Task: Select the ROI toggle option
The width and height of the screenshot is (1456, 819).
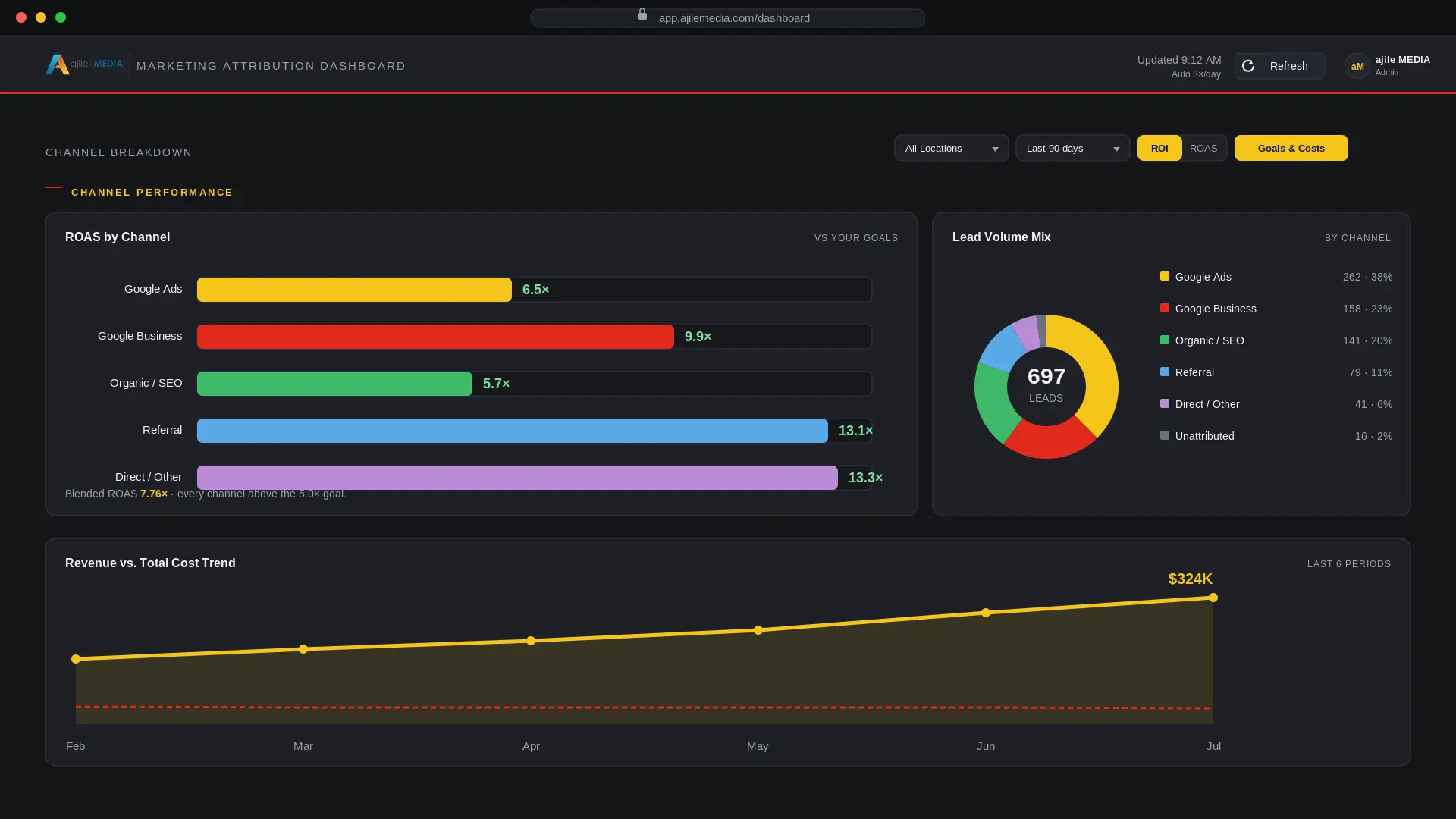Action: tap(1159, 148)
